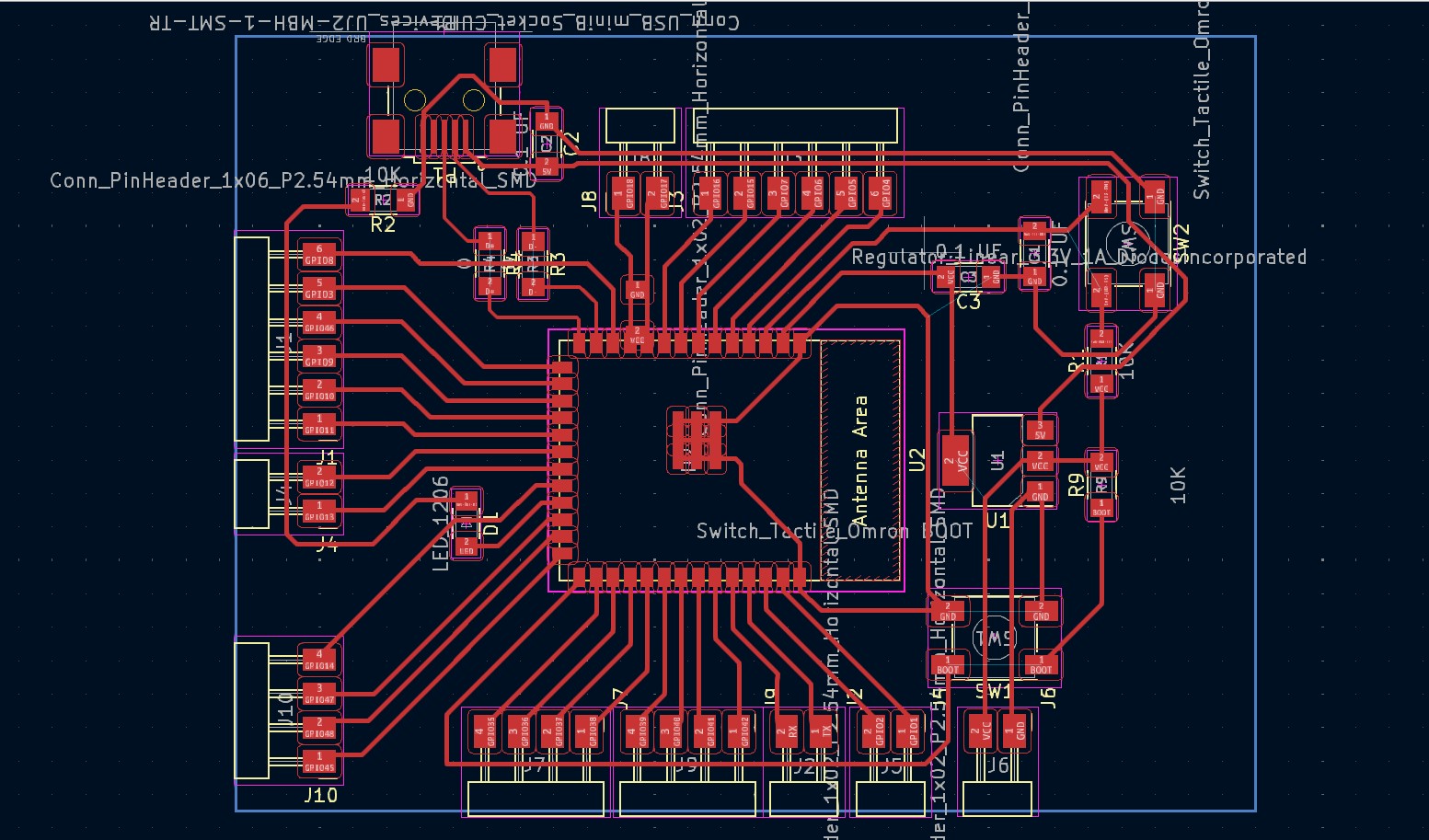Click the GPIO36 pad on J7
This screenshot has height=840, width=1429.
[519, 731]
